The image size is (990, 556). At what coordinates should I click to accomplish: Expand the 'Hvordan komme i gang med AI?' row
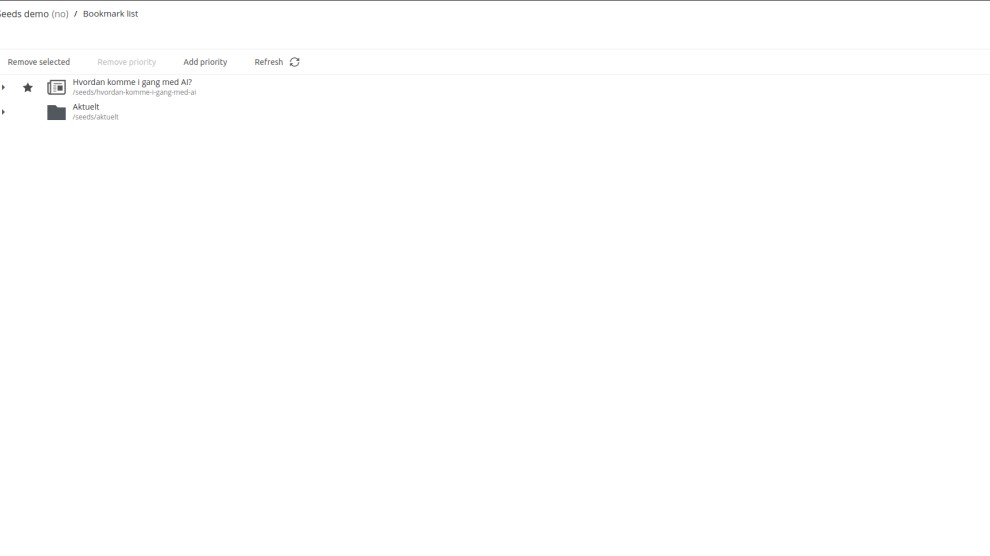(x=4, y=87)
